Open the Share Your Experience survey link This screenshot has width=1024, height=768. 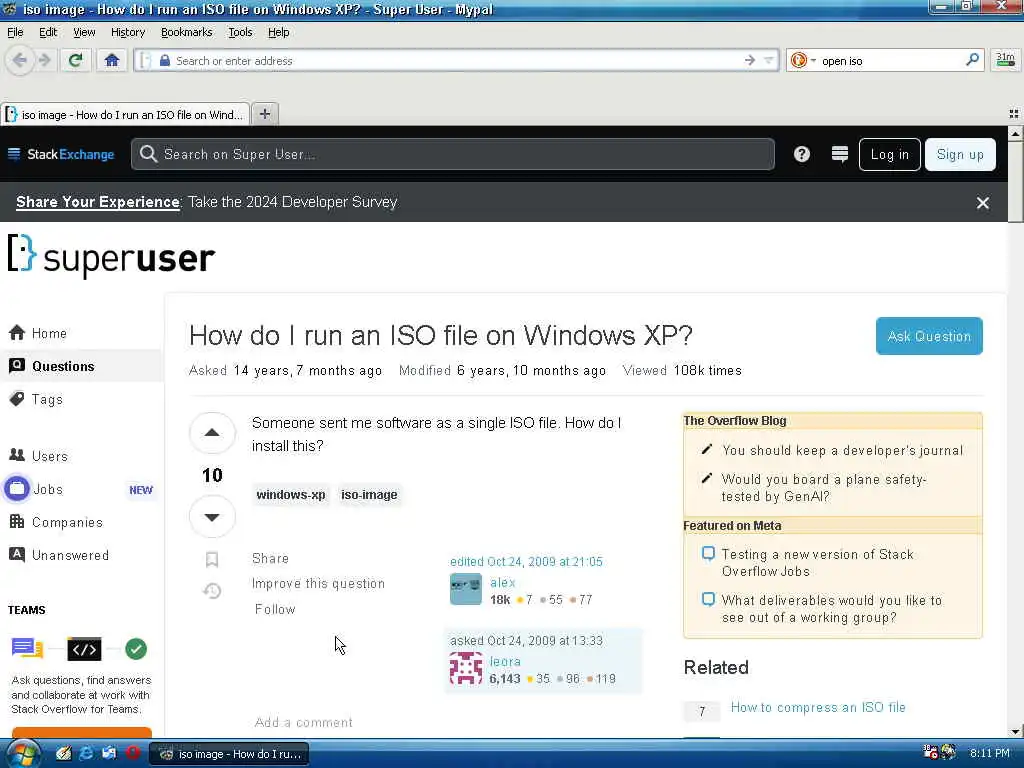(98, 202)
